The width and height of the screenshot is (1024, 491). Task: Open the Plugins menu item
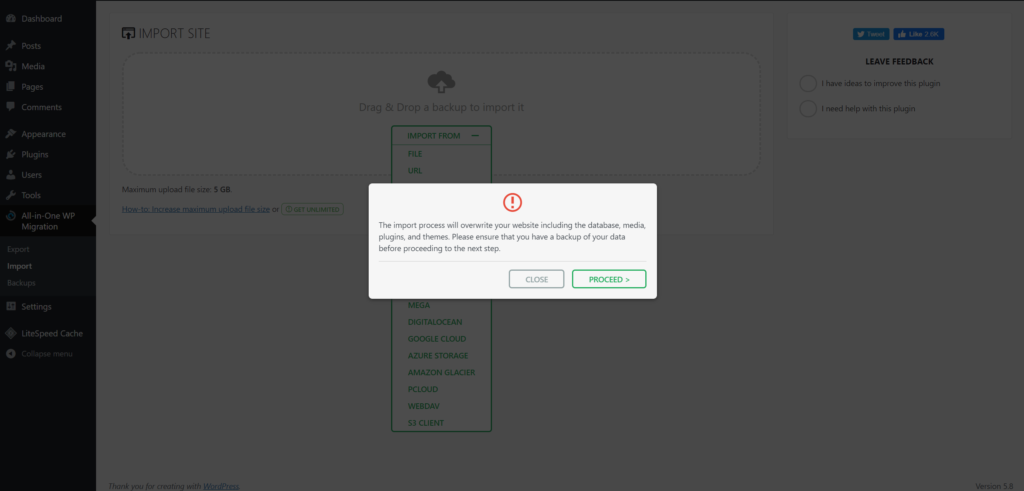[35, 155]
